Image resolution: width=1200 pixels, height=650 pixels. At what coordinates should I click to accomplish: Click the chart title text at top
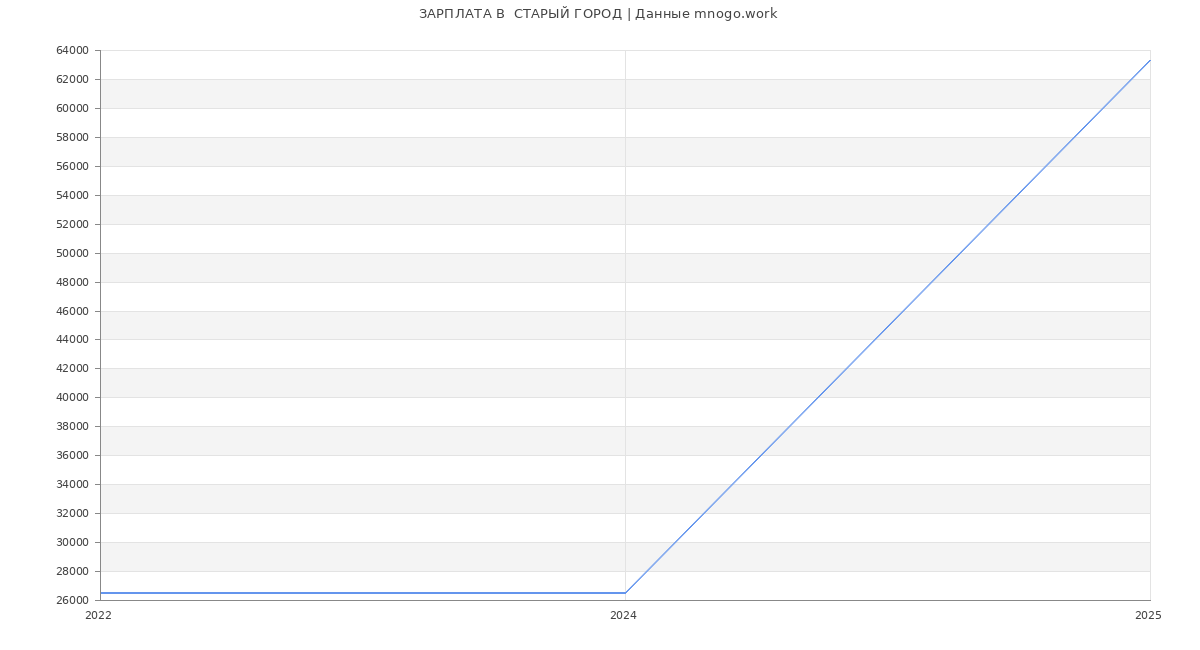(x=598, y=14)
